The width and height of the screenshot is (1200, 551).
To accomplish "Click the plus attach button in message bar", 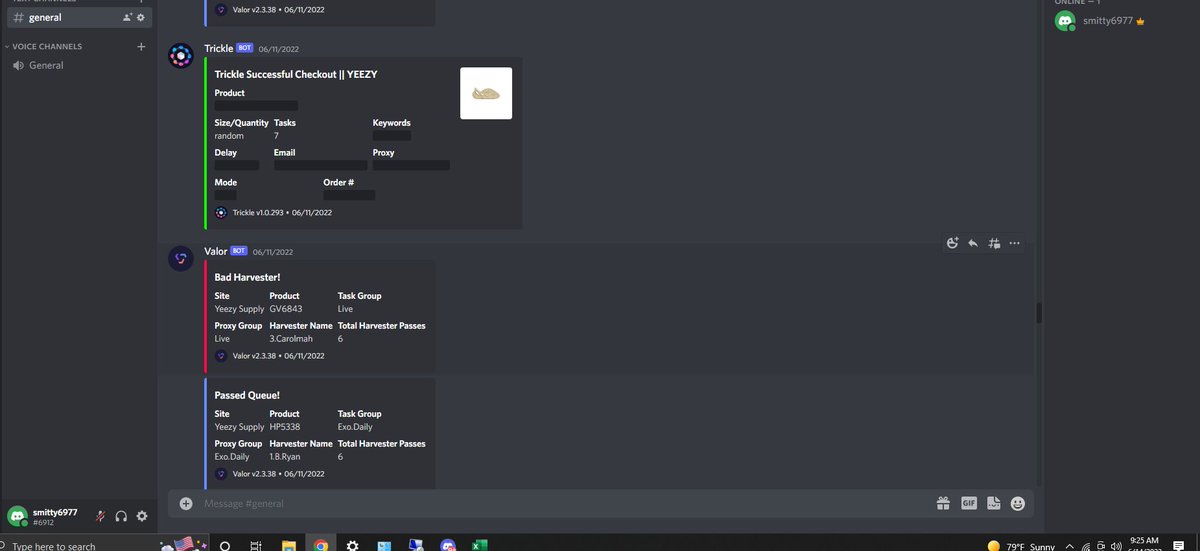I will (x=186, y=504).
